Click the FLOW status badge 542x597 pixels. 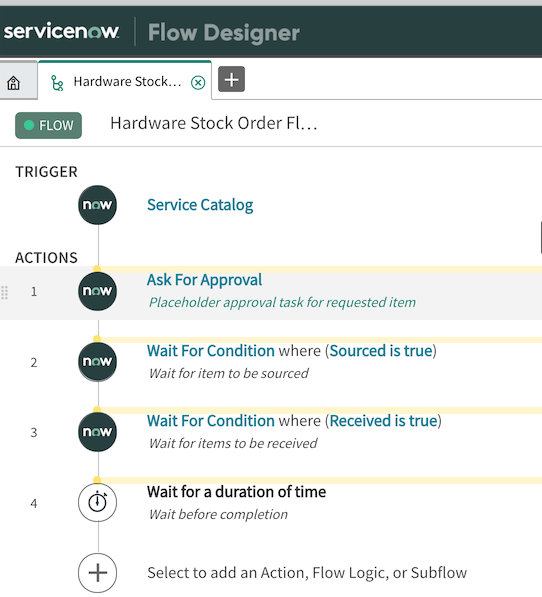click(x=48, y=125)
